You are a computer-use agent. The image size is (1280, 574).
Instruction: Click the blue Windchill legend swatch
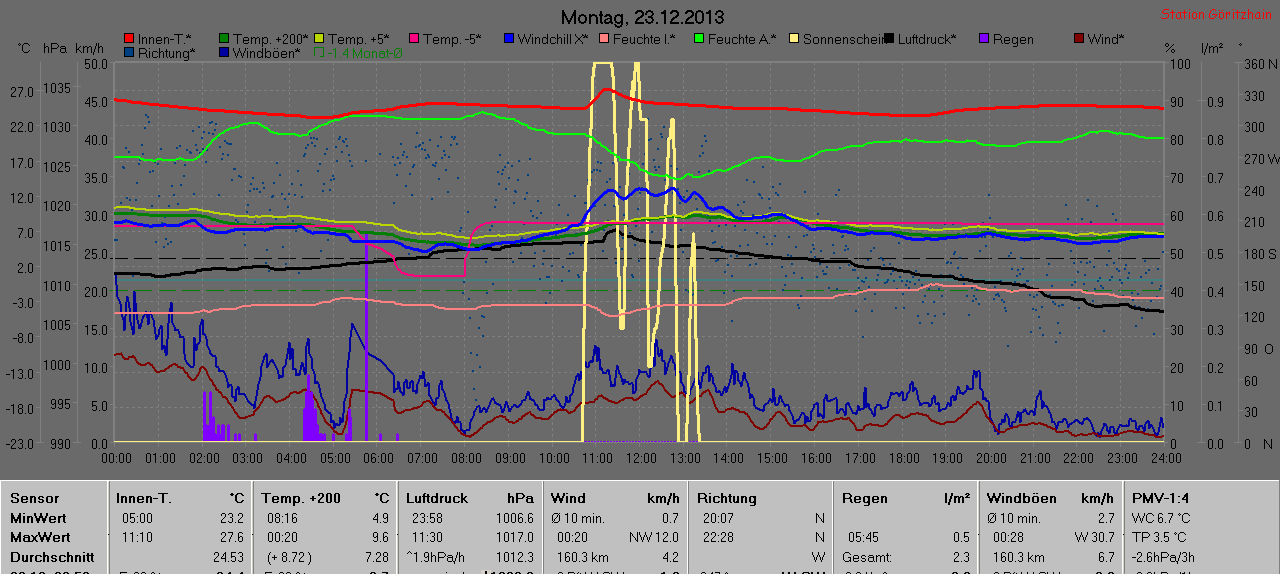[509, 39]
